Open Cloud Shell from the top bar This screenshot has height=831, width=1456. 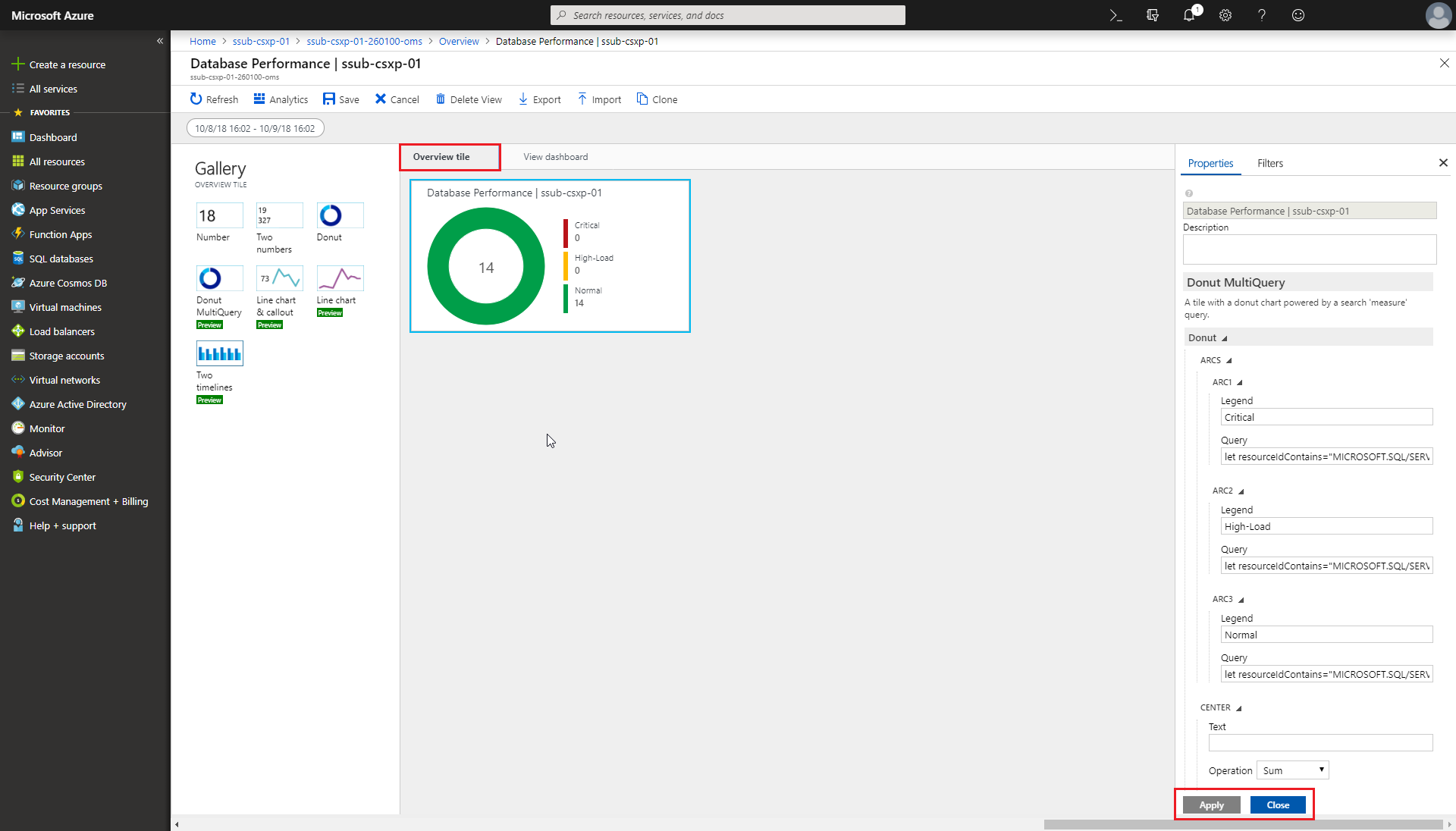click(1115, 15)
